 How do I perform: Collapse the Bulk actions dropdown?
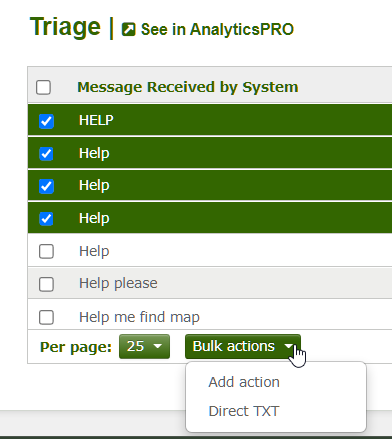(243, 346)
